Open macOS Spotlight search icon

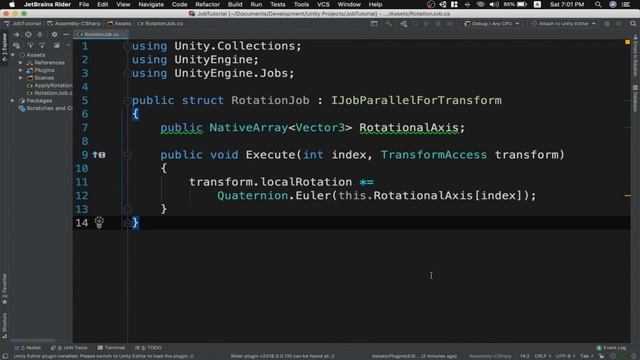[598, 4]
